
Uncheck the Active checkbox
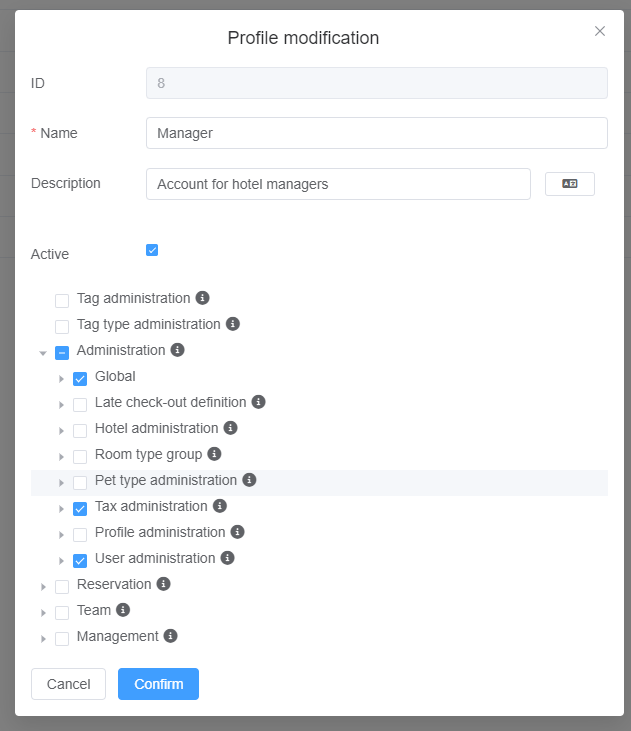click(152, 250)
